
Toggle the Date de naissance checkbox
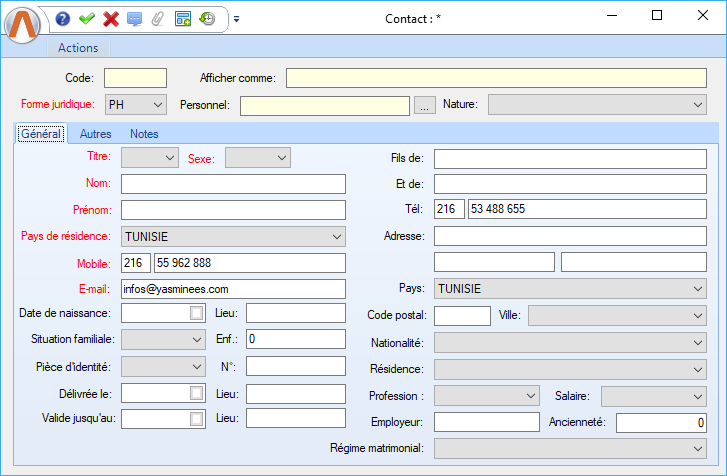pyautogui.click(x=196, y=313)
